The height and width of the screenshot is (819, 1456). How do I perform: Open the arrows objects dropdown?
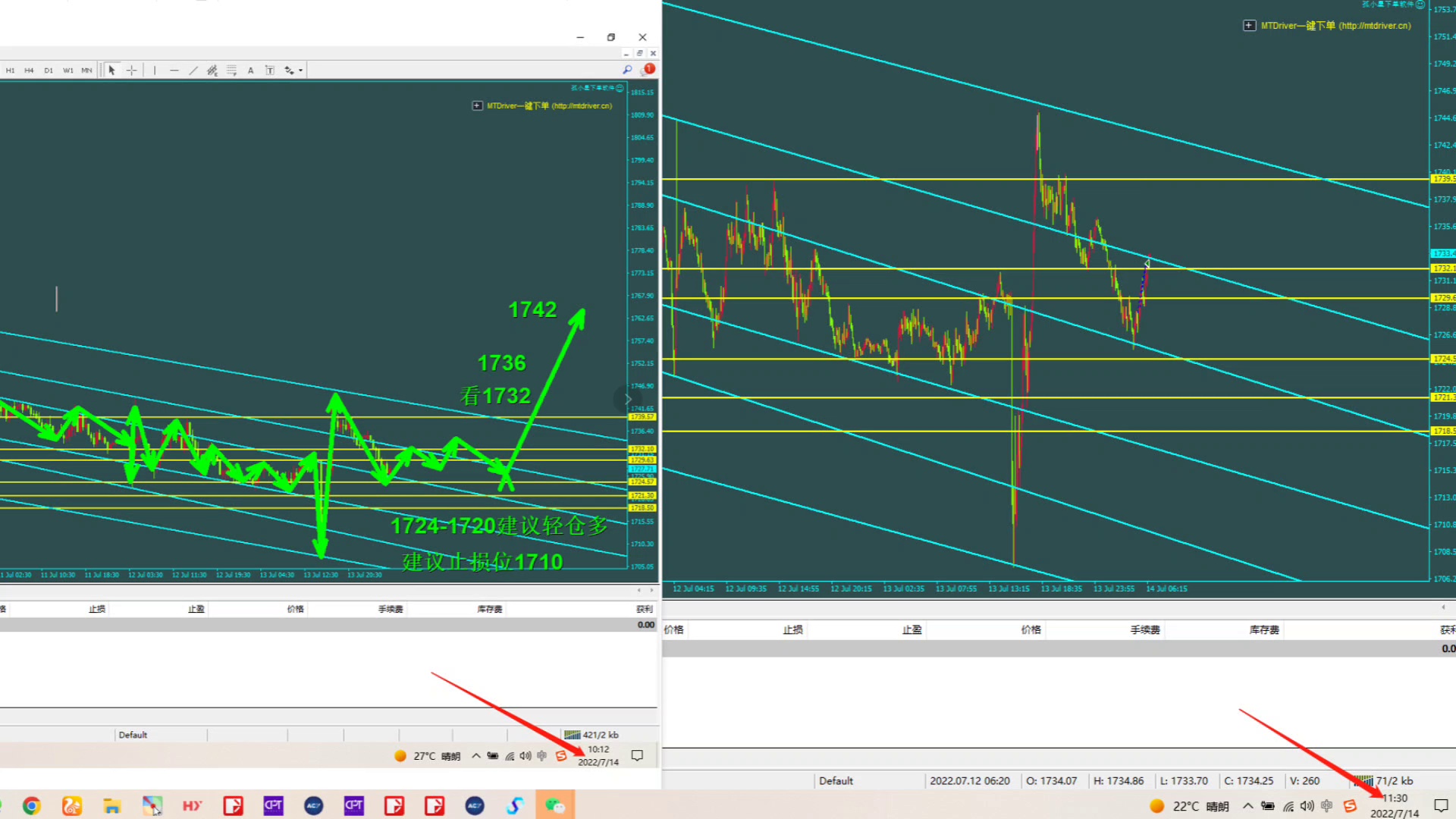(300, 71)
